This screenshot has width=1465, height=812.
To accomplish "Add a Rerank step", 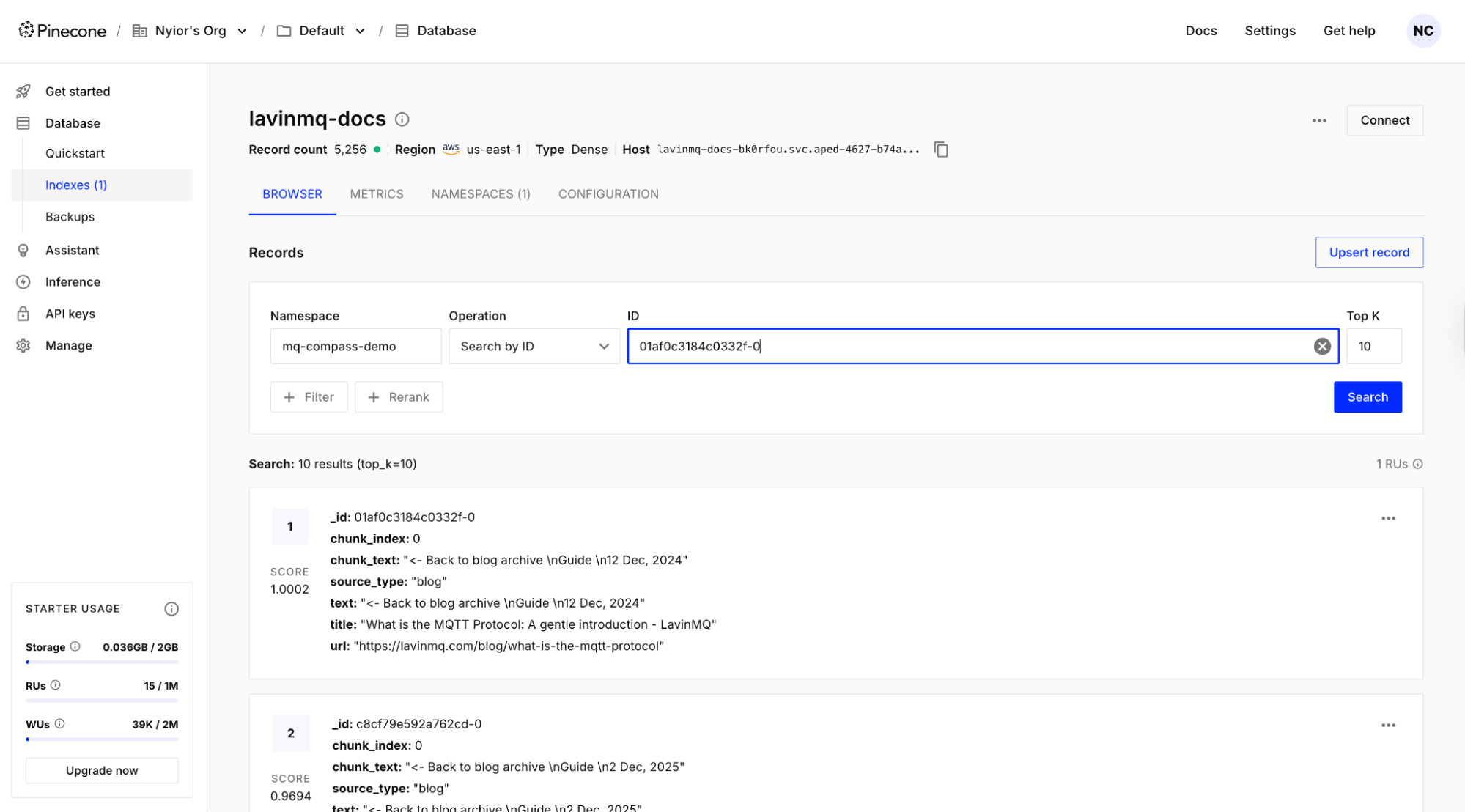I will point(399,396).
